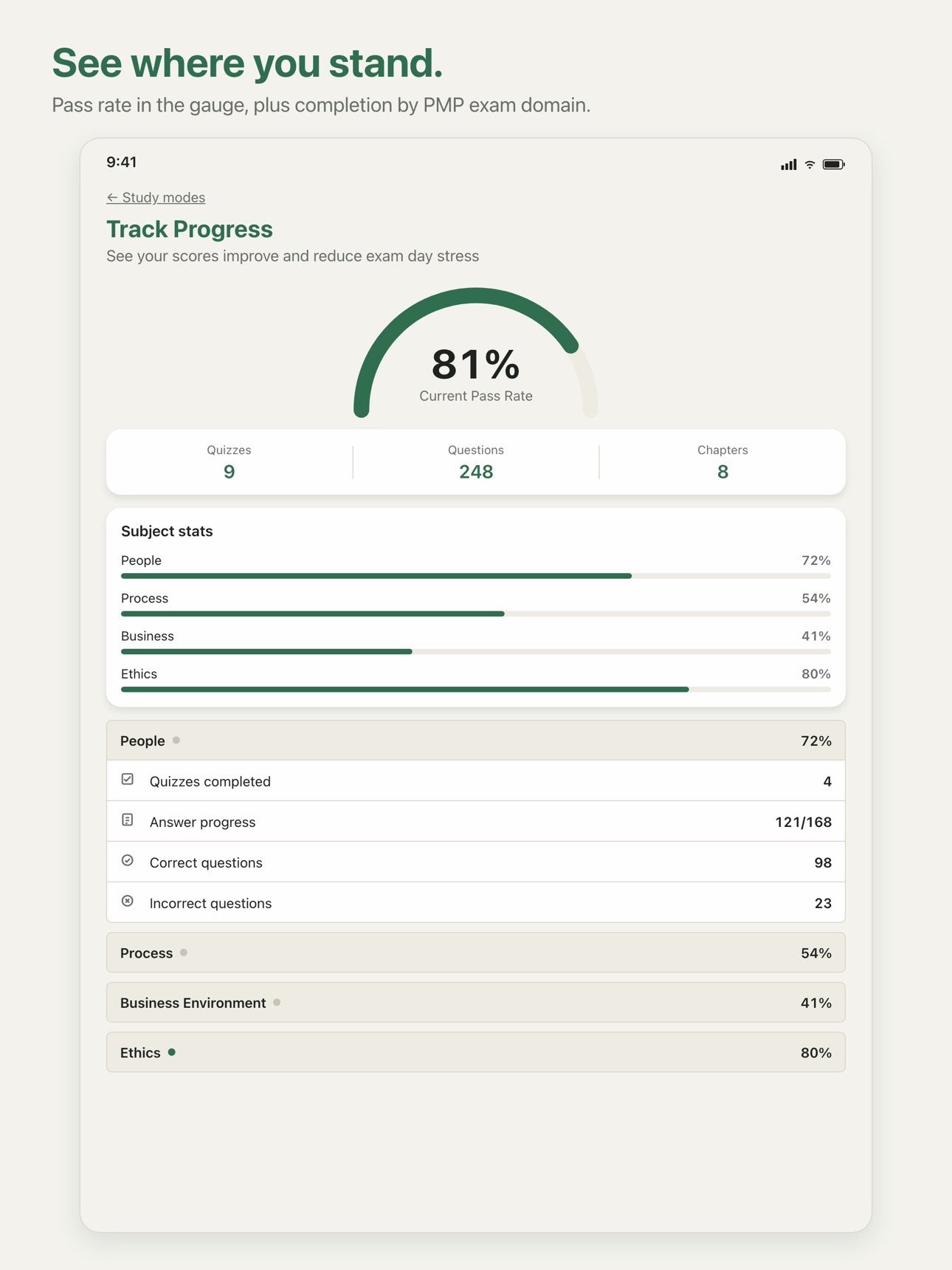Viewport: 952px width, 1270px height.
Task: Click the dot beside Business Environment
Action: coord(277,1002)
